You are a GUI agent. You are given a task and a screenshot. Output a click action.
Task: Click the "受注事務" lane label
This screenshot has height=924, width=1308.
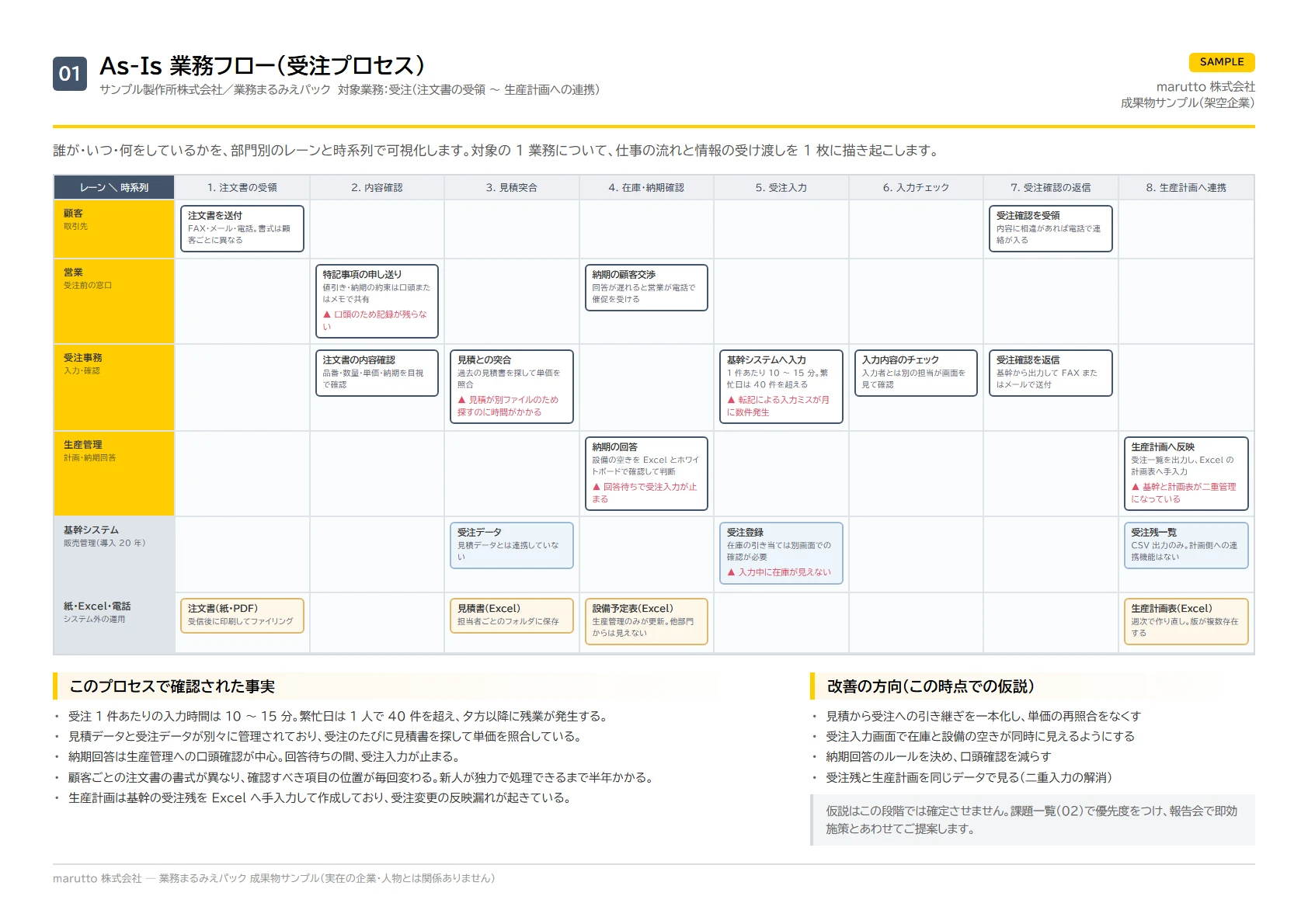(x=114, y=387)
